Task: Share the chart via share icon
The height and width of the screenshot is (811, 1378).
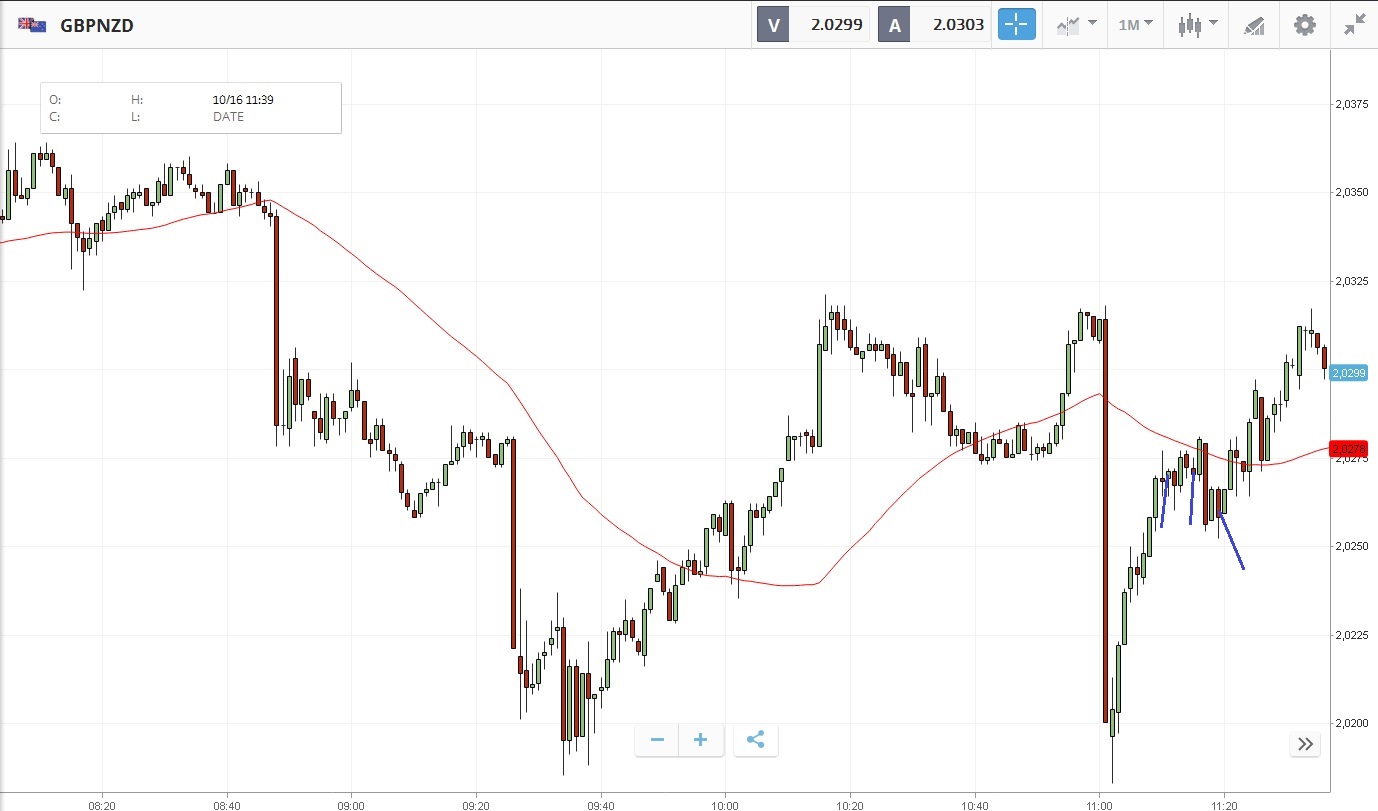Action: tap(756, 740)
